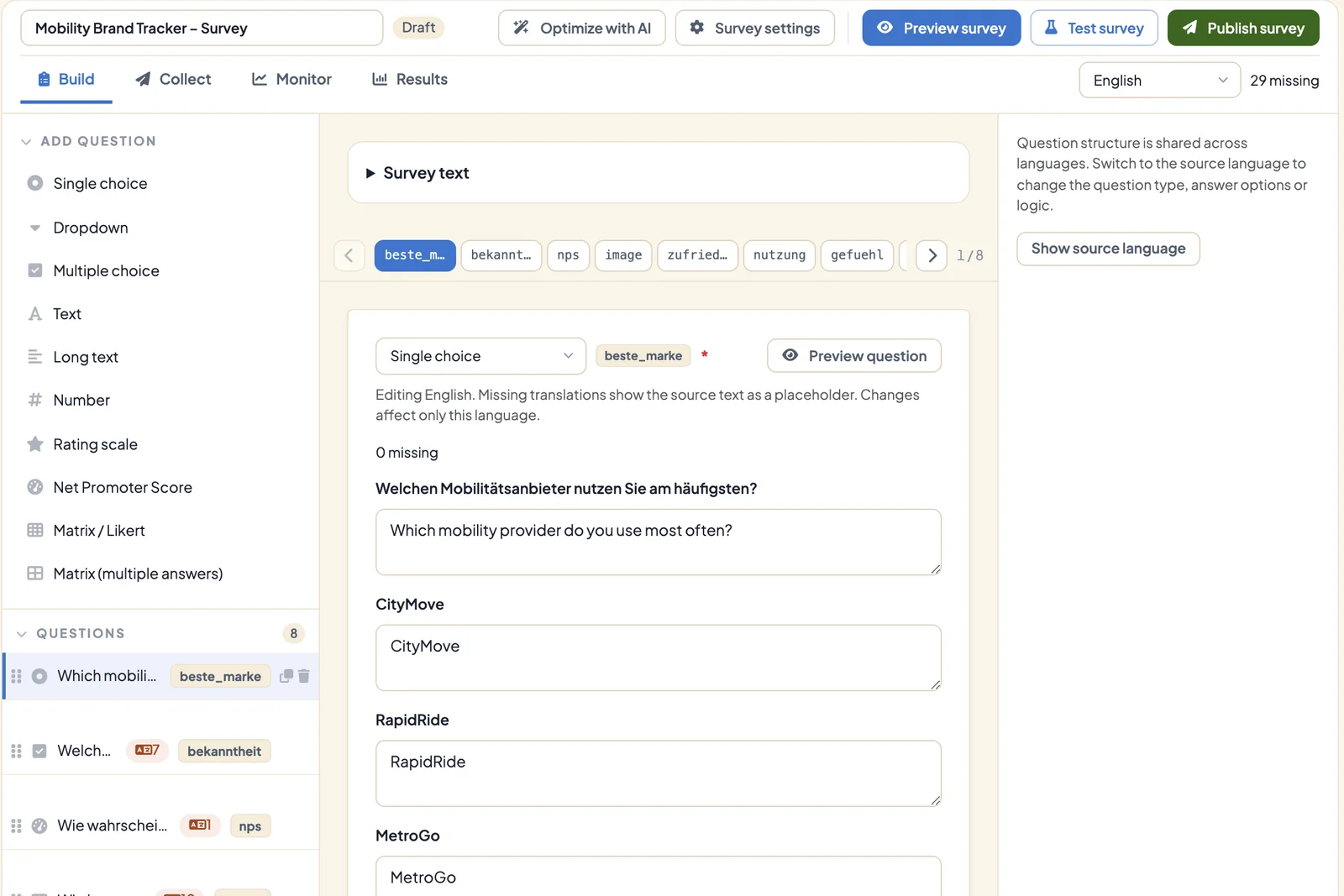Duplicate the beste_marke question

point(286,676)
